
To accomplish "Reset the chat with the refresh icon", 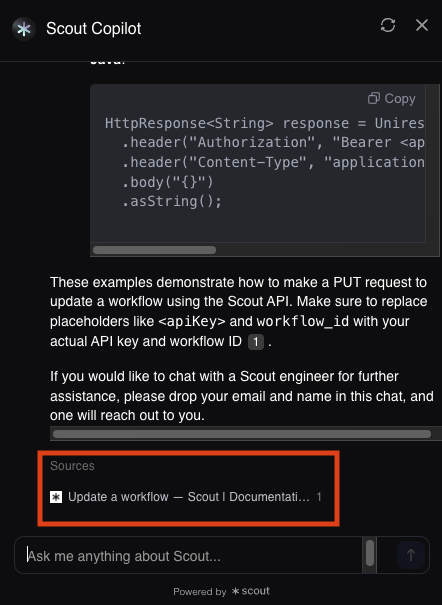I will 388,25.
